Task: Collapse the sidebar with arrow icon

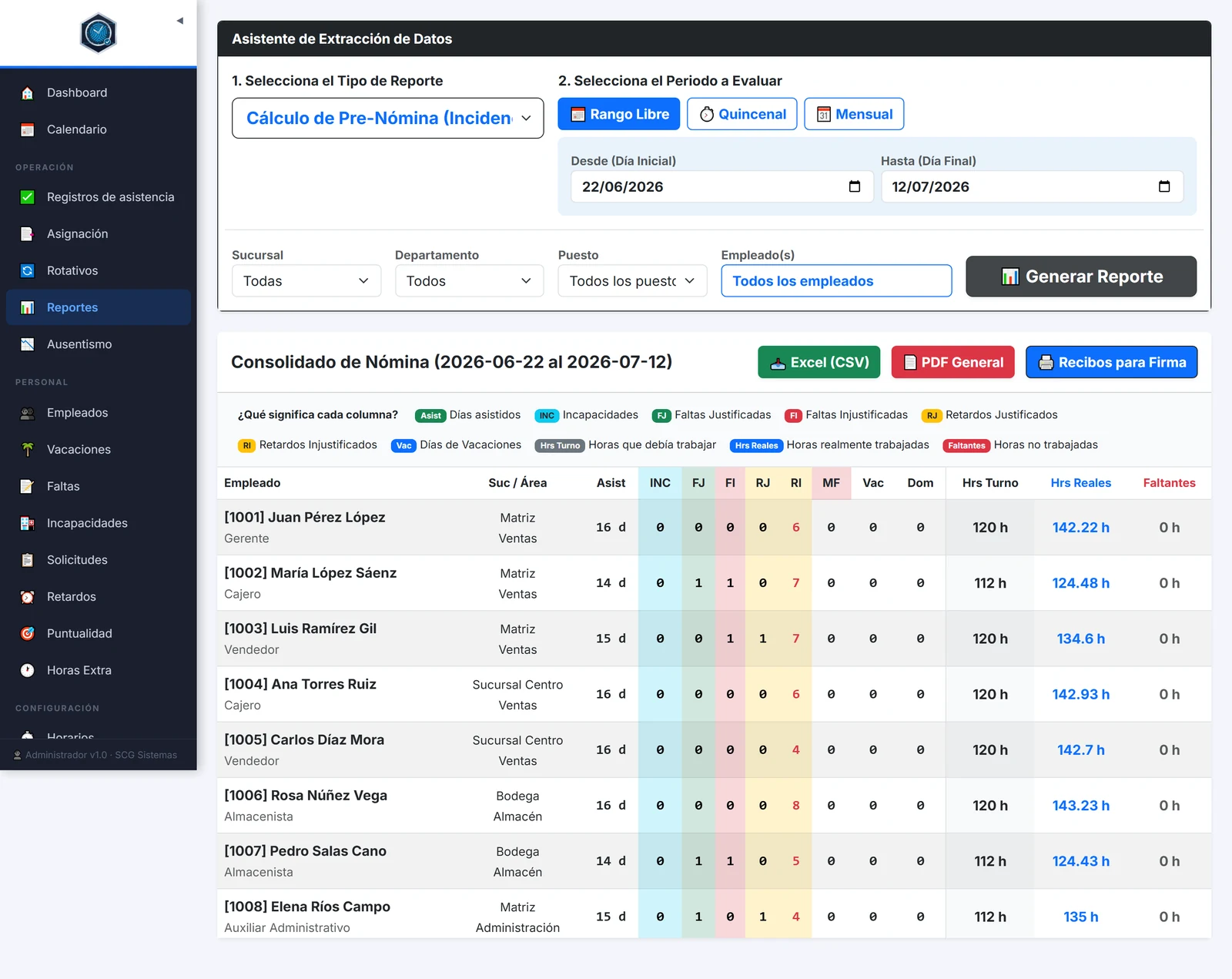Action: (179, 21)
